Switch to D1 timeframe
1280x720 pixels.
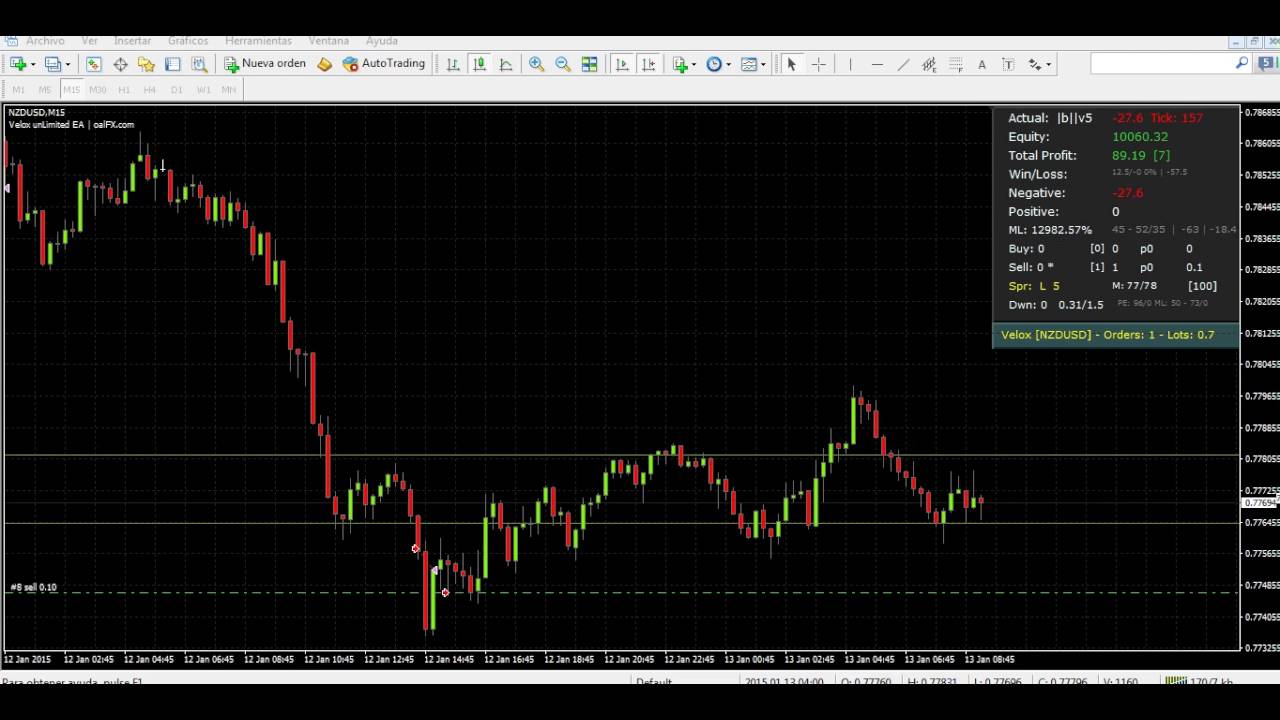pos(176,89)
